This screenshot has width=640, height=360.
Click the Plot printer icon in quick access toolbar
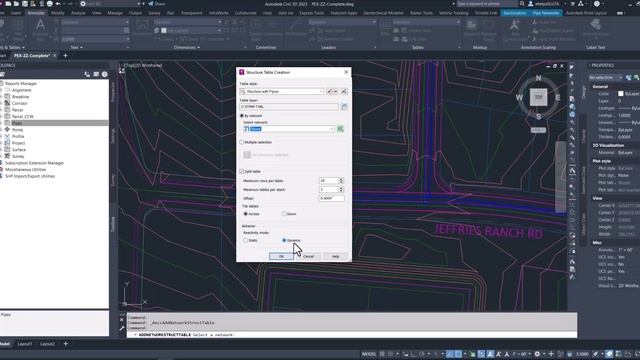tap(49, 4)
